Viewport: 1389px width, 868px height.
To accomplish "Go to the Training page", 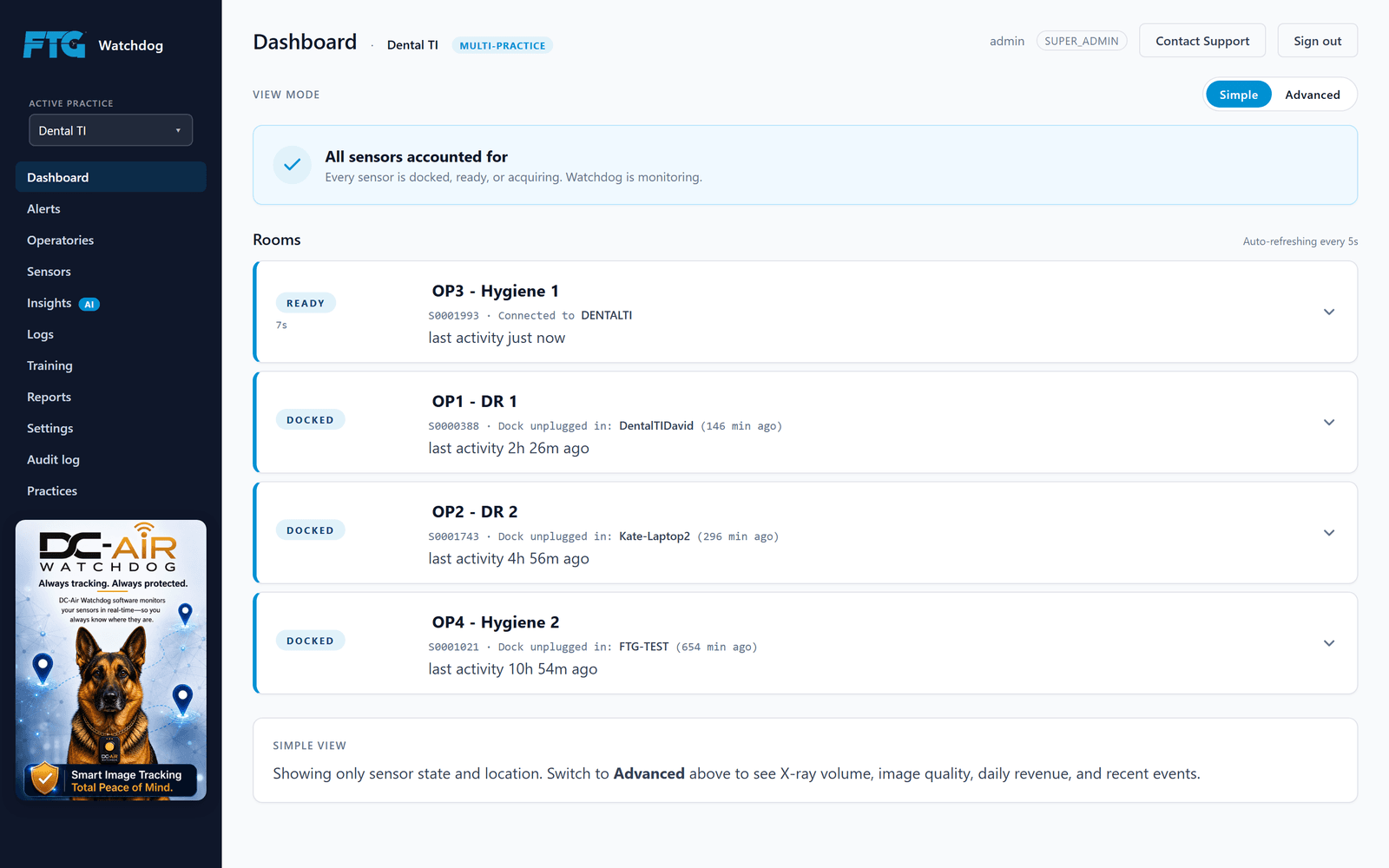I will coord(110,365).
